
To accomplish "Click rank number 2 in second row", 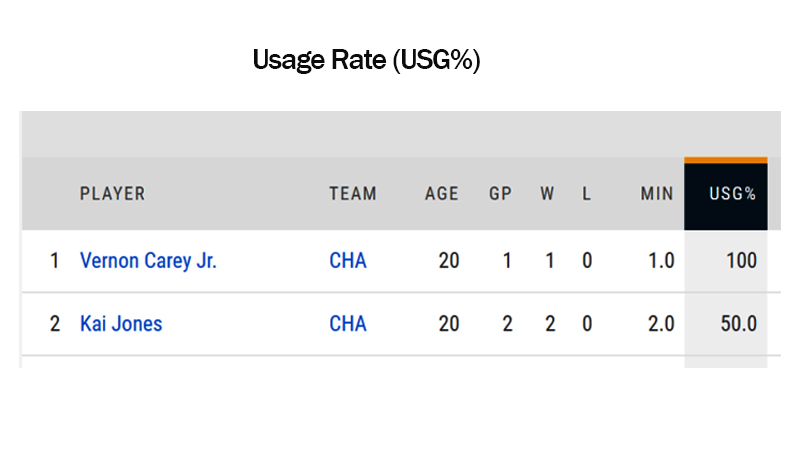I will [55, 324].
